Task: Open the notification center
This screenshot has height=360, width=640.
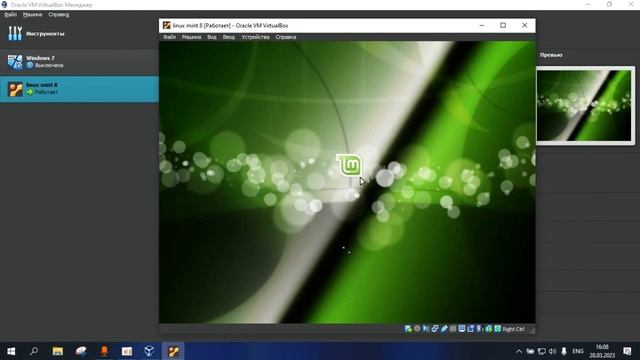Action: point(627,351)
